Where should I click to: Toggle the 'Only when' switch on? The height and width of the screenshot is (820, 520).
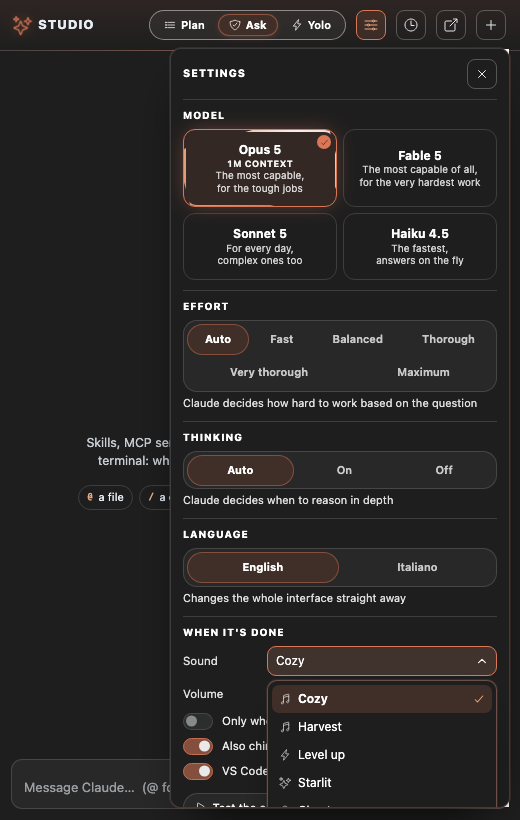pos(198,721)
